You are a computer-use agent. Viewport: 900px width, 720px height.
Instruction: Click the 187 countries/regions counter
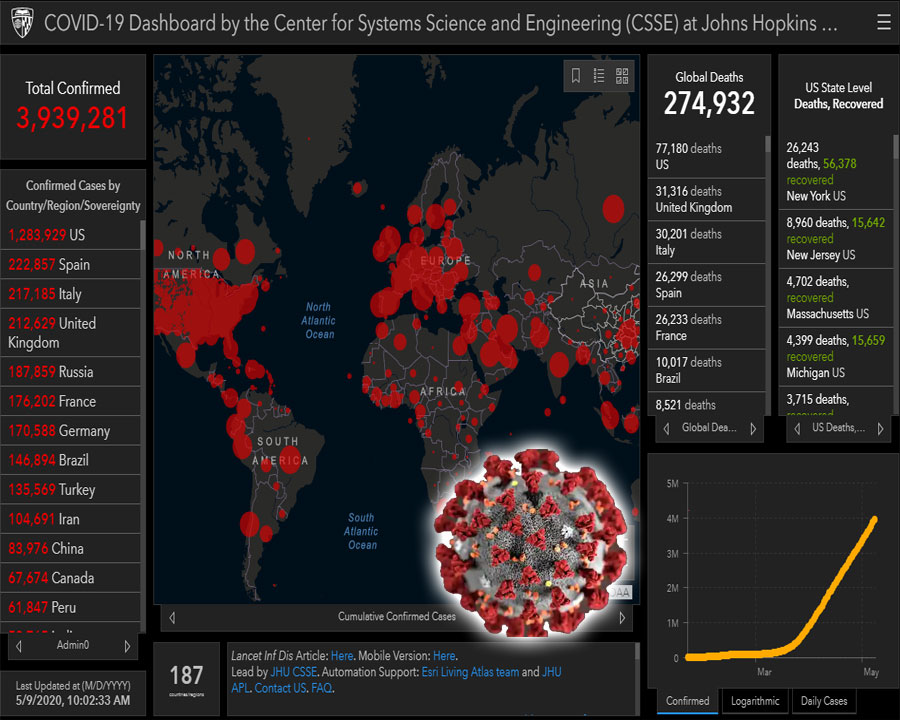click(187, 679)
